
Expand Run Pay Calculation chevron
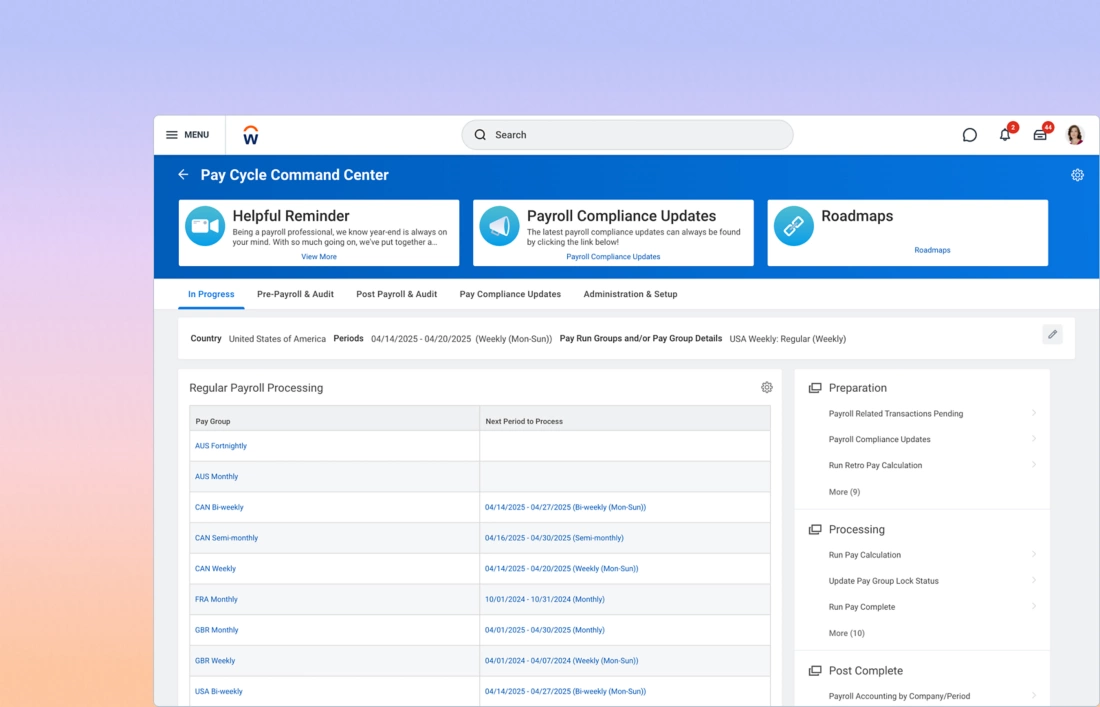(x=1033, y=555)
